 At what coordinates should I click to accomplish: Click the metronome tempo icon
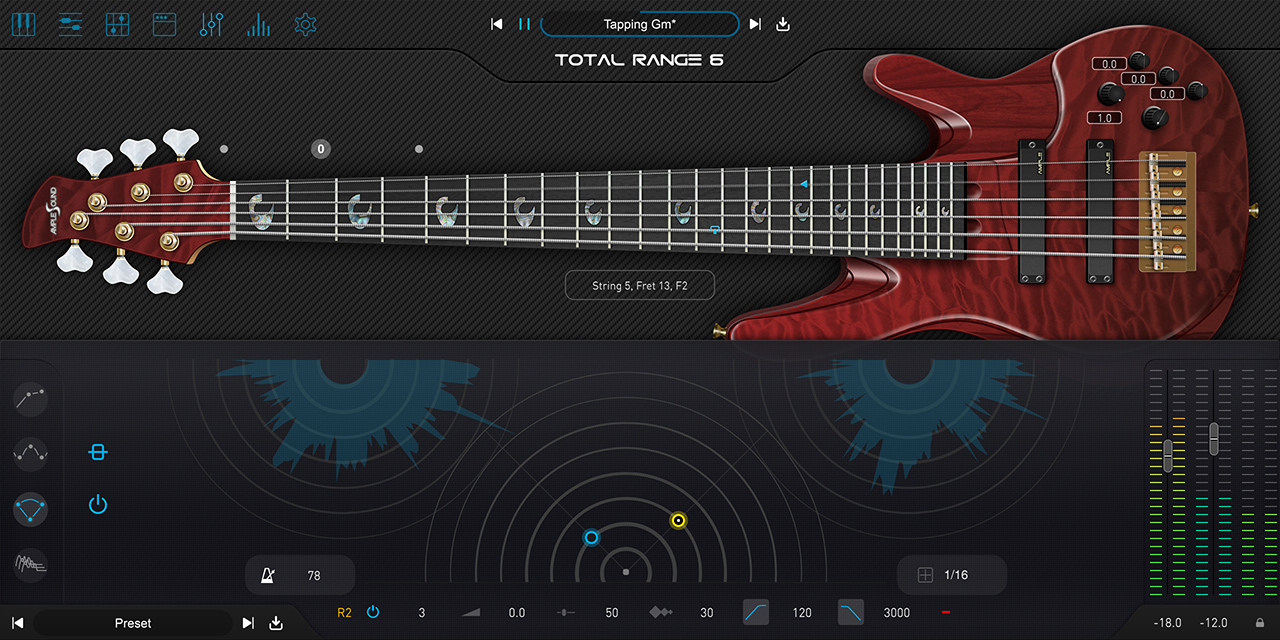pyautogui.click(x=268, y=575)
